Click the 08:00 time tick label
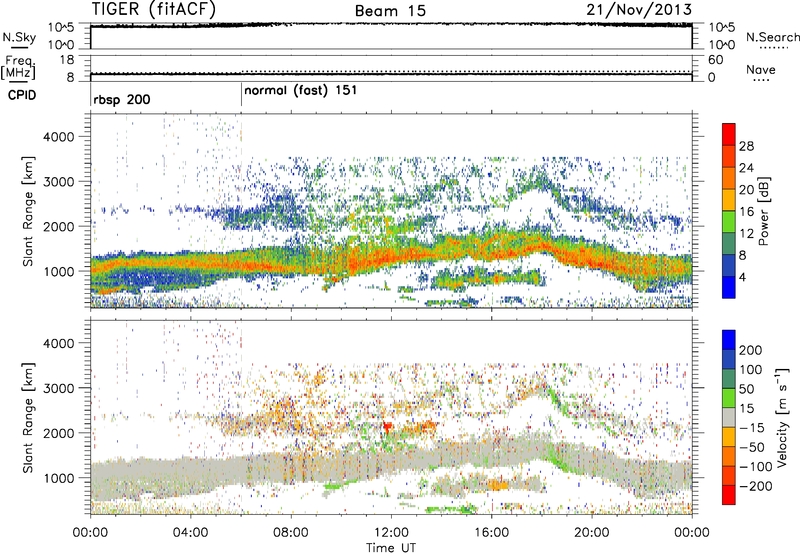The height and width of the screenshot is (554, 800). click(291, 533)
